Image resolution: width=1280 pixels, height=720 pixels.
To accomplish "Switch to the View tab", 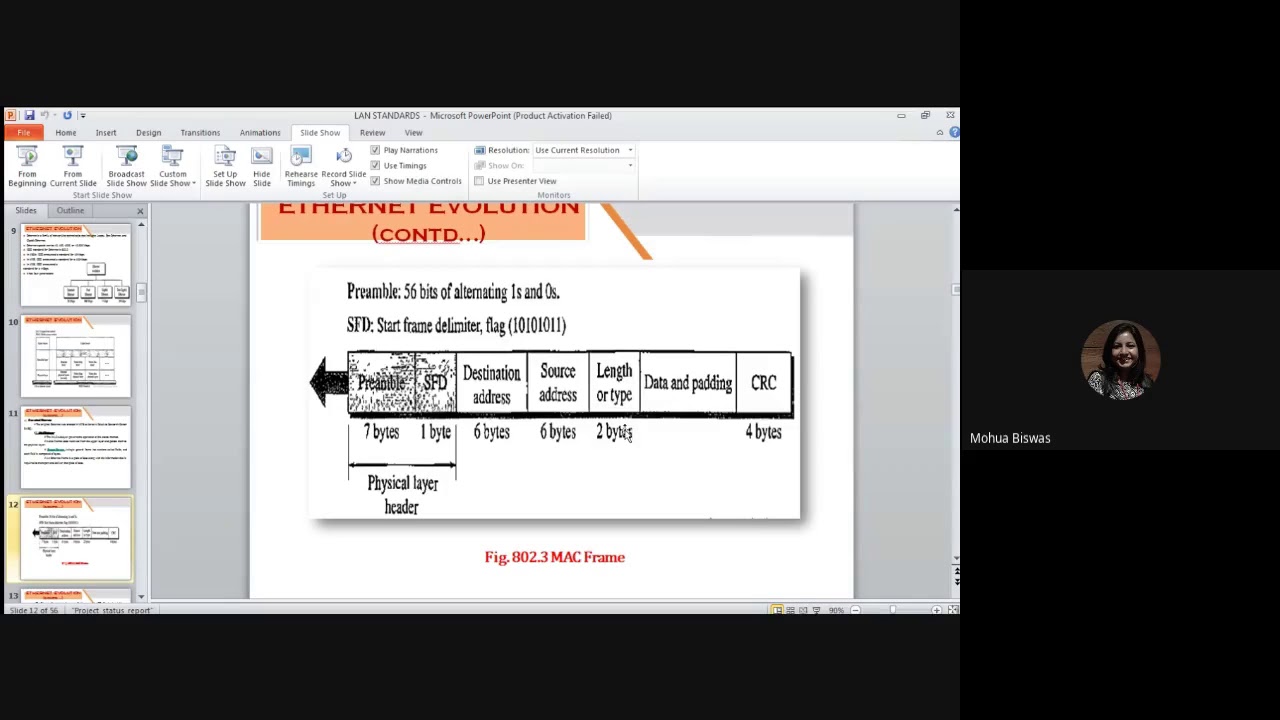I will 413,133.
